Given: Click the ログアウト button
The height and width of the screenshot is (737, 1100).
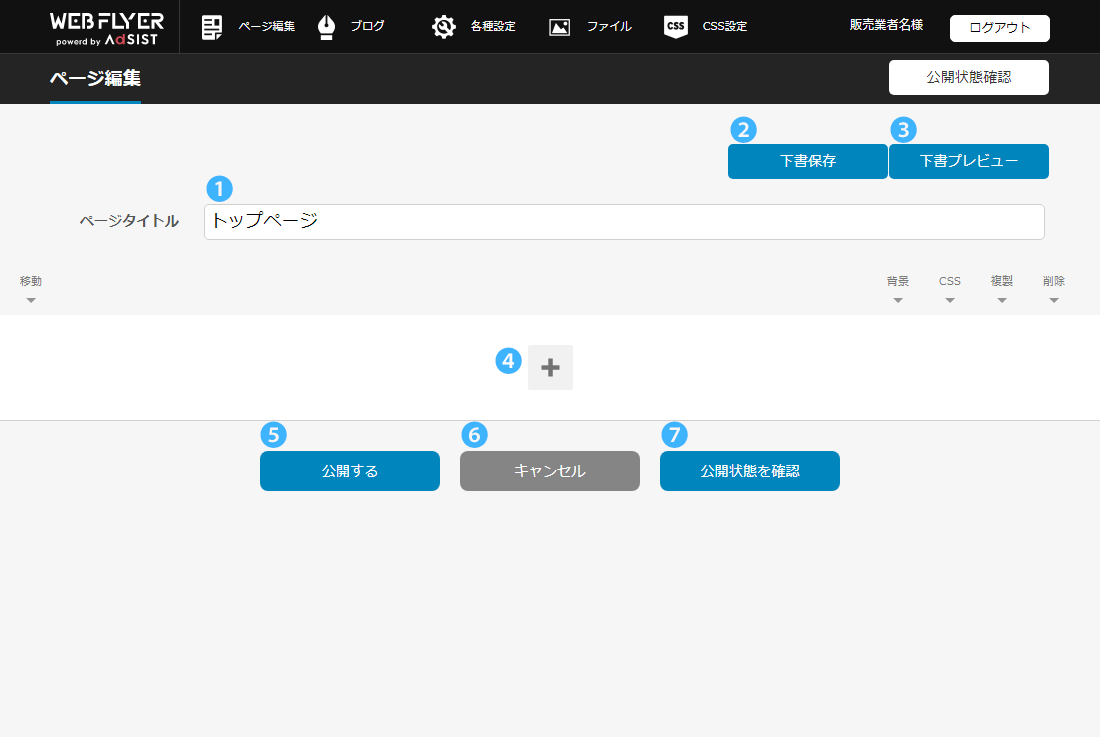Looking at the screenshot, I should (999, 28).
